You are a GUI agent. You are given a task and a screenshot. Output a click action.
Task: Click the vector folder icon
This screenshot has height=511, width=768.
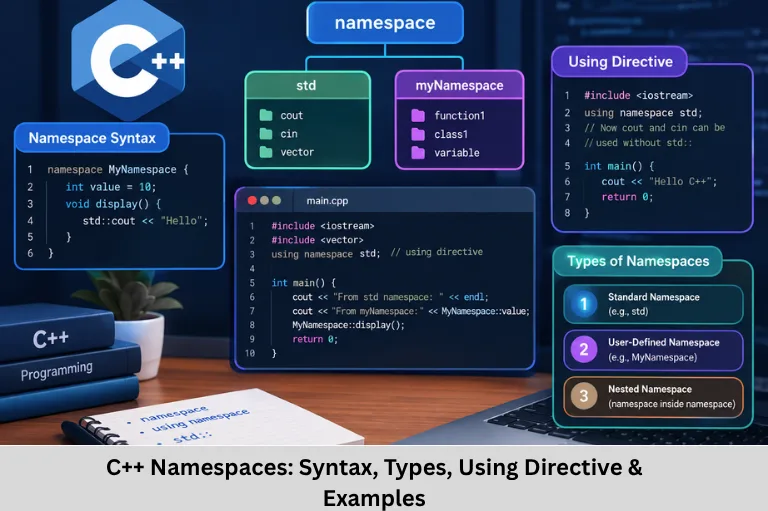(266, 152)
